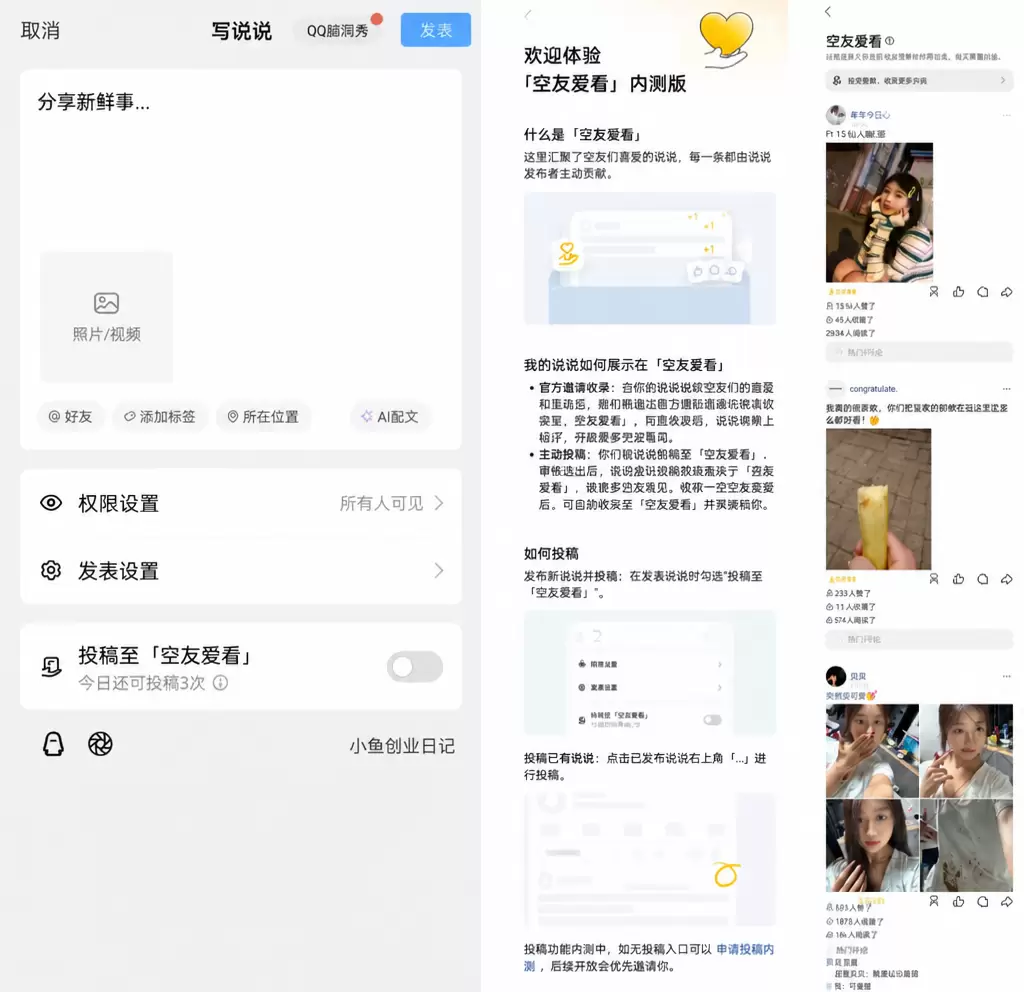Open the 贝贝 user avatar
The width and height of the screenshot is (1024, 992).
click(836, 677)
